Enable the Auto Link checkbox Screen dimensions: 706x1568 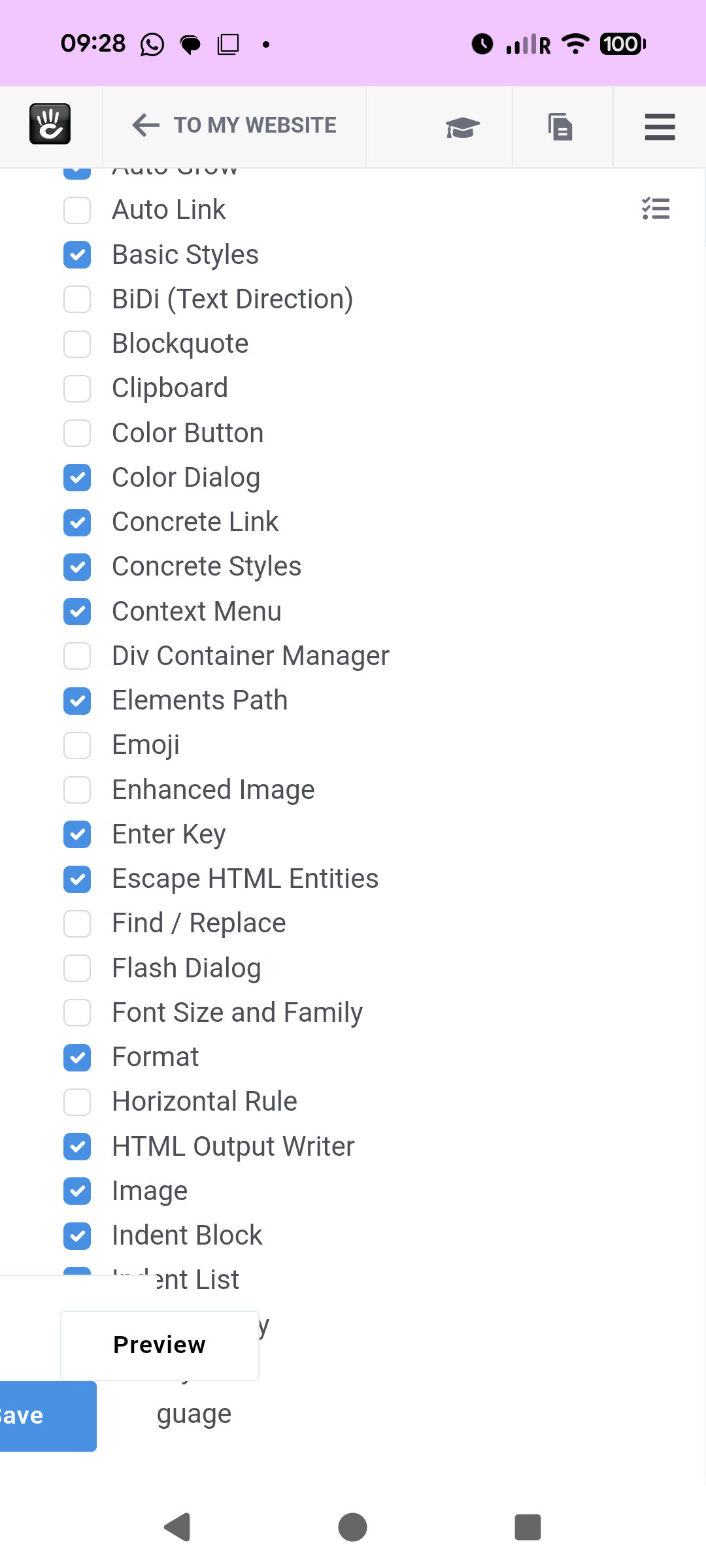pos(77,210)
